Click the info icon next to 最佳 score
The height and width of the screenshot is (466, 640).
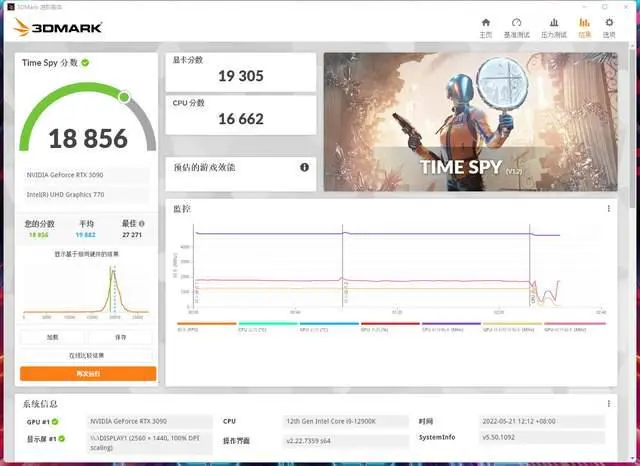142,224
